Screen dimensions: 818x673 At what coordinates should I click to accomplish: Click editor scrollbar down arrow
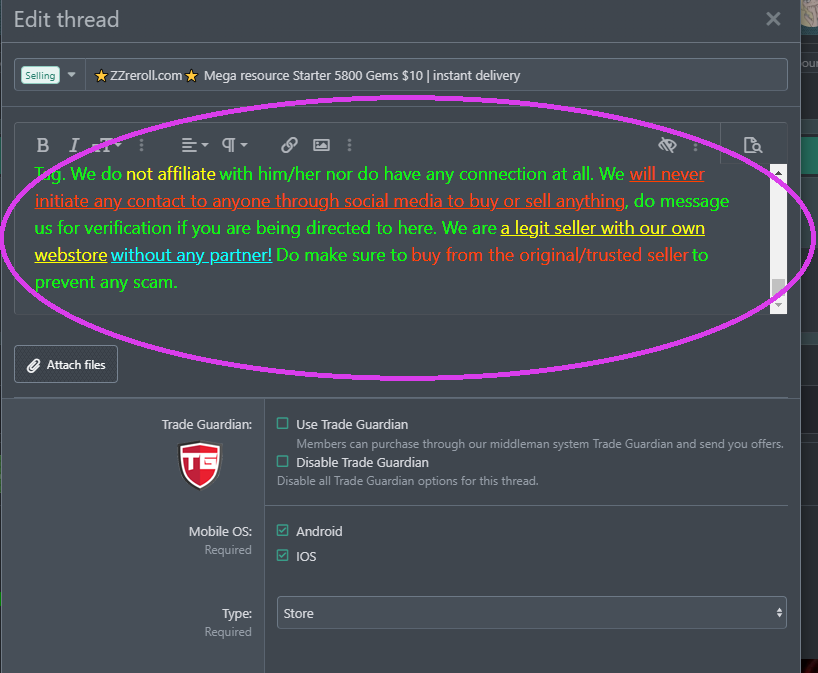click(778, 305)
